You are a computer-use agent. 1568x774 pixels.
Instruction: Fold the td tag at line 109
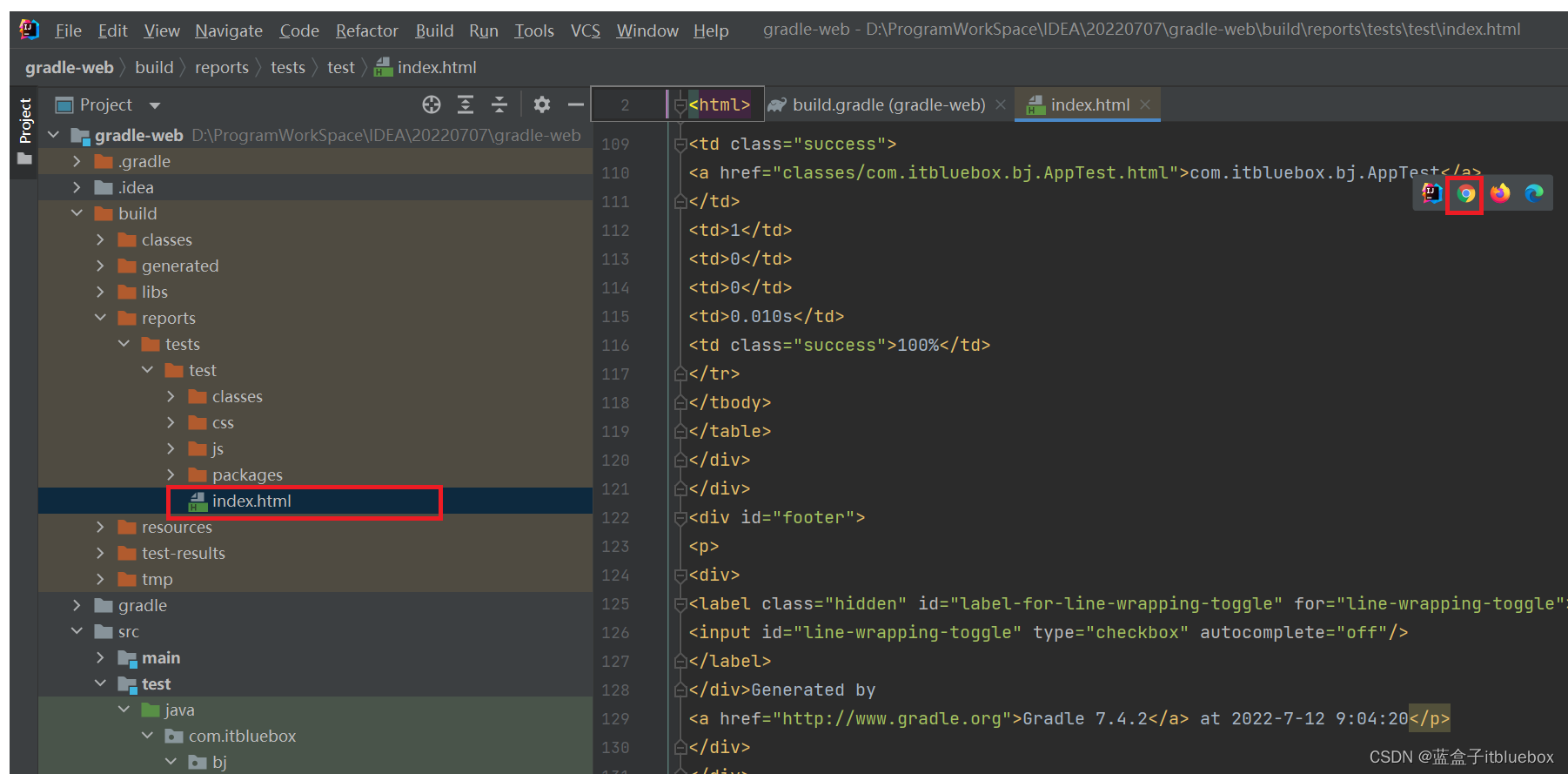[680, 145]
